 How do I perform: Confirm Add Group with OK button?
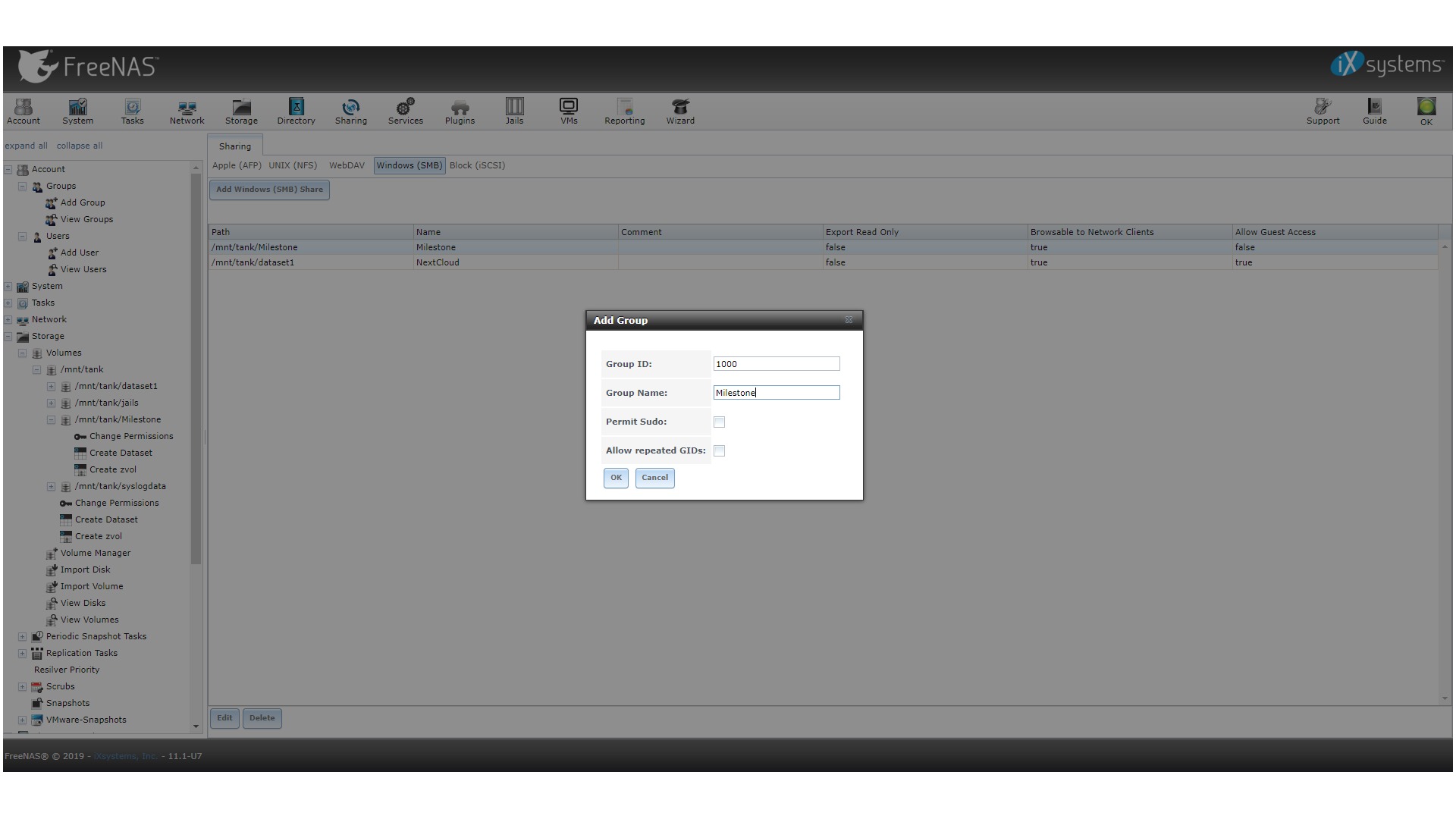616,478
